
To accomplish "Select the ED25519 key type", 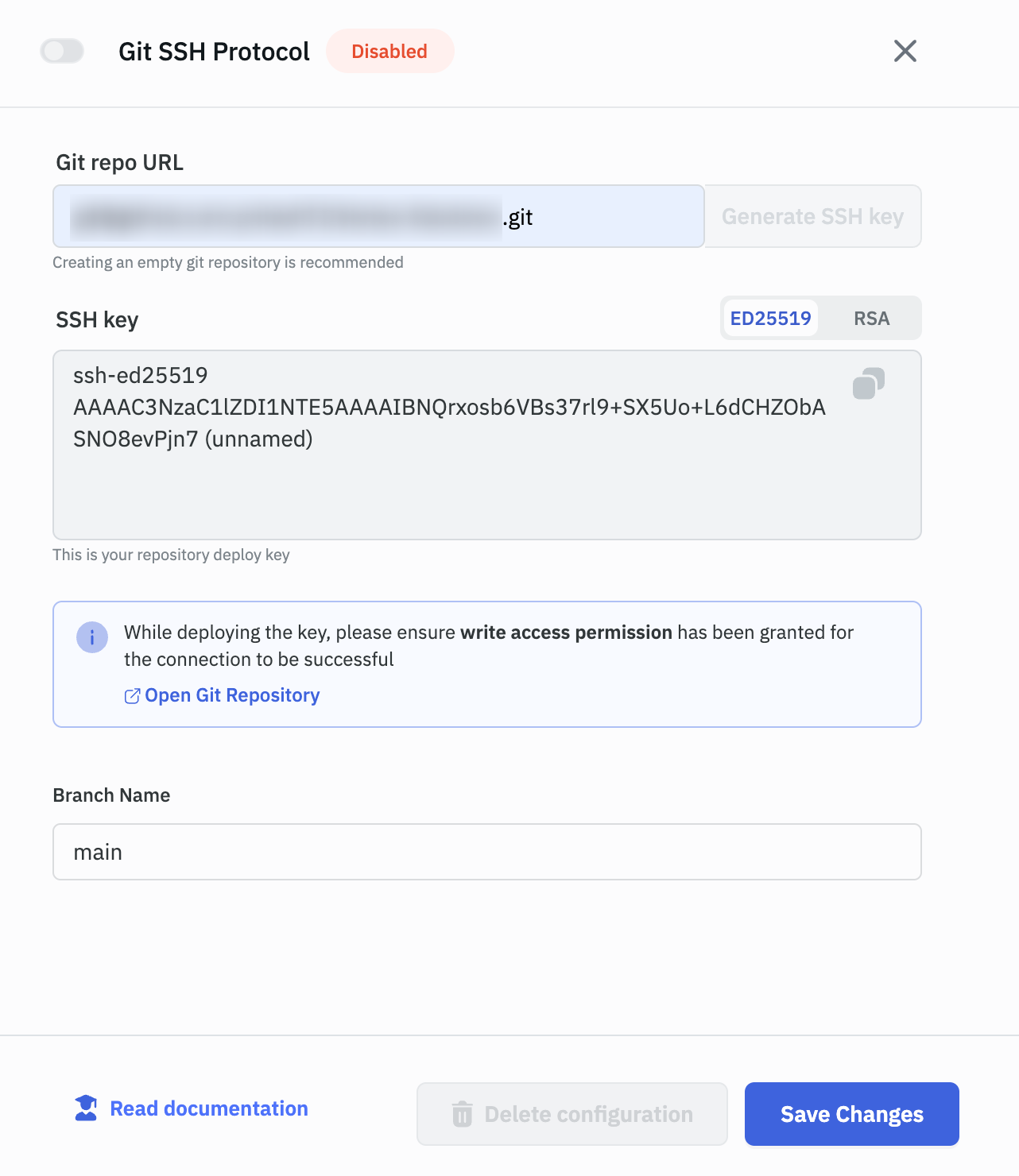I will [771, 318].
